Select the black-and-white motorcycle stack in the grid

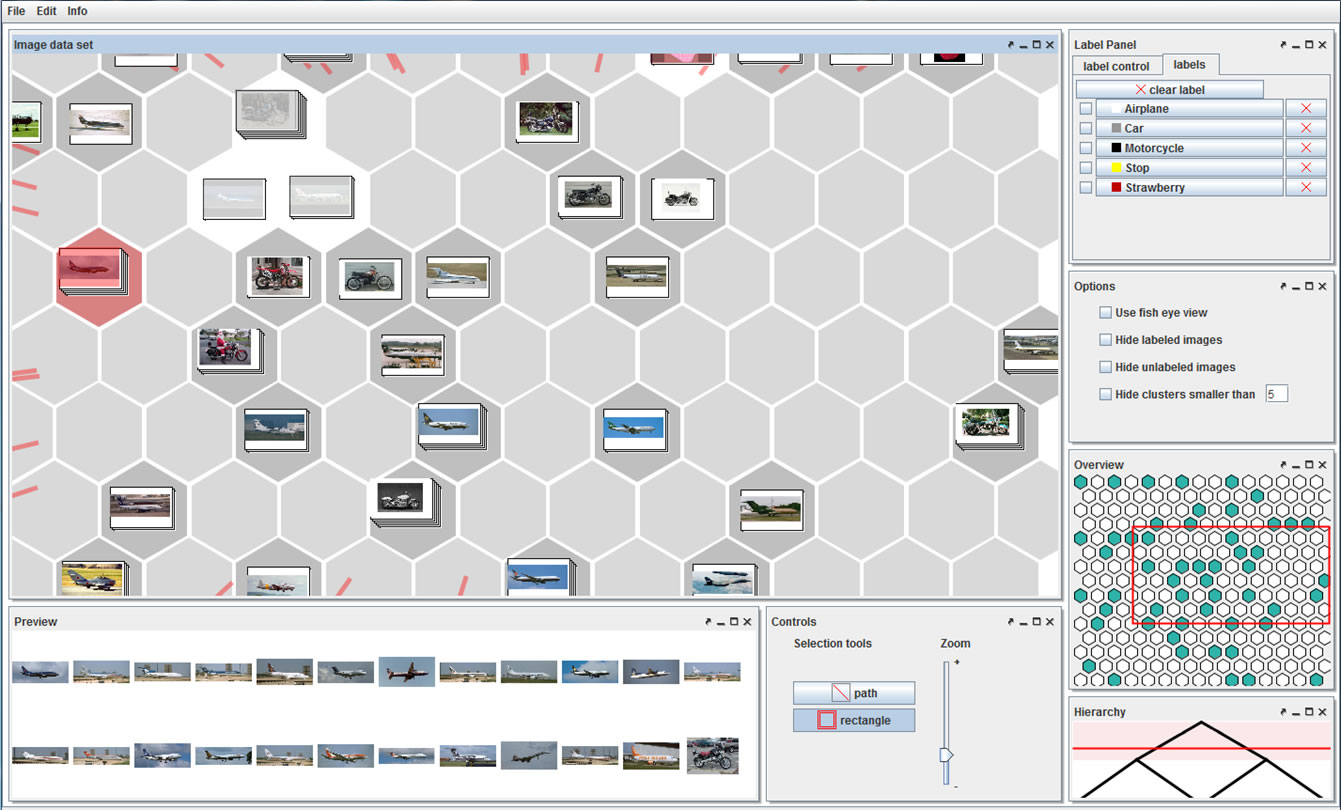[x=406, y=500]
